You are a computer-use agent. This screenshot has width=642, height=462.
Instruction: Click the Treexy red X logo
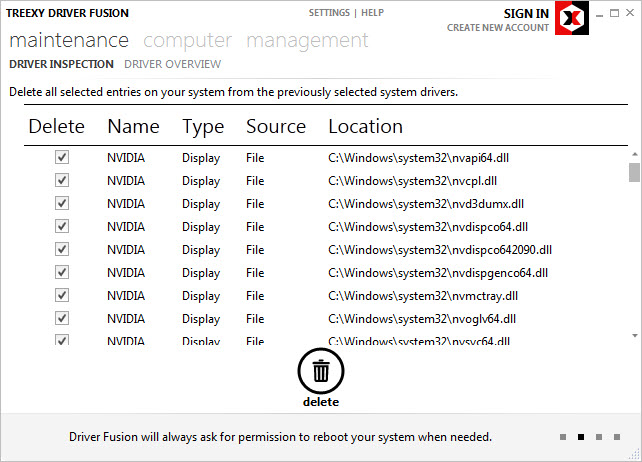click(x=572, y=18)
